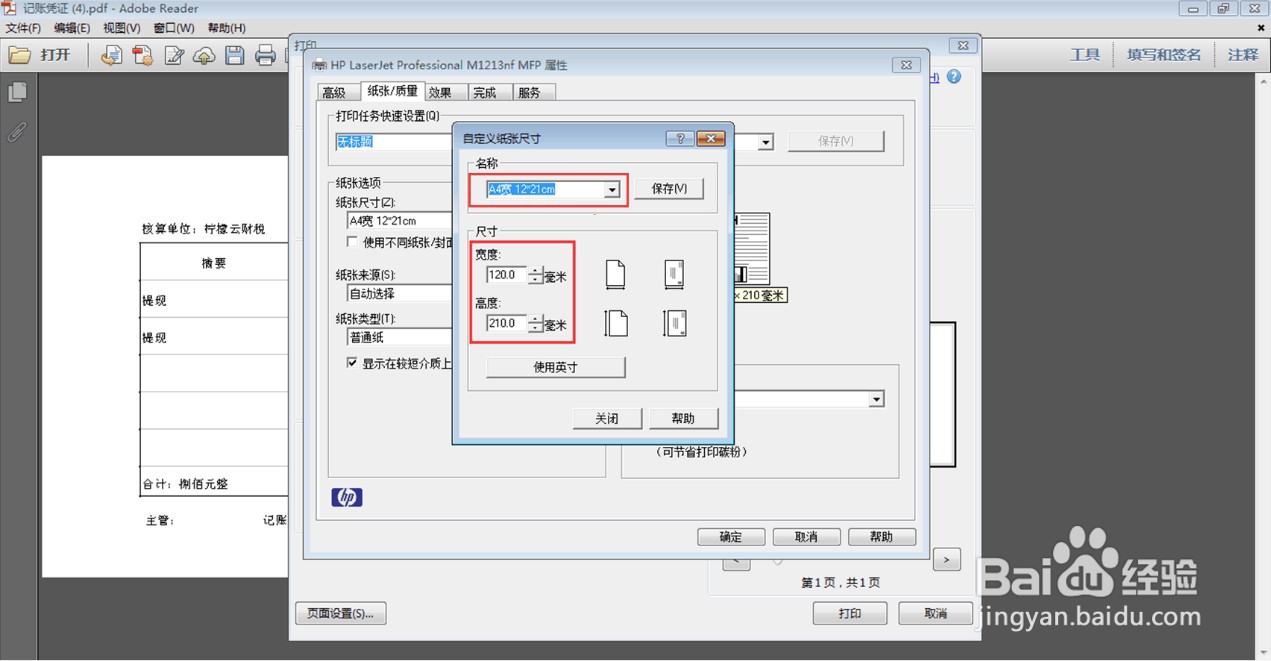Toggle 显示在较短介质上 checkbox
1271x661 pixels.
coord(352,363)
